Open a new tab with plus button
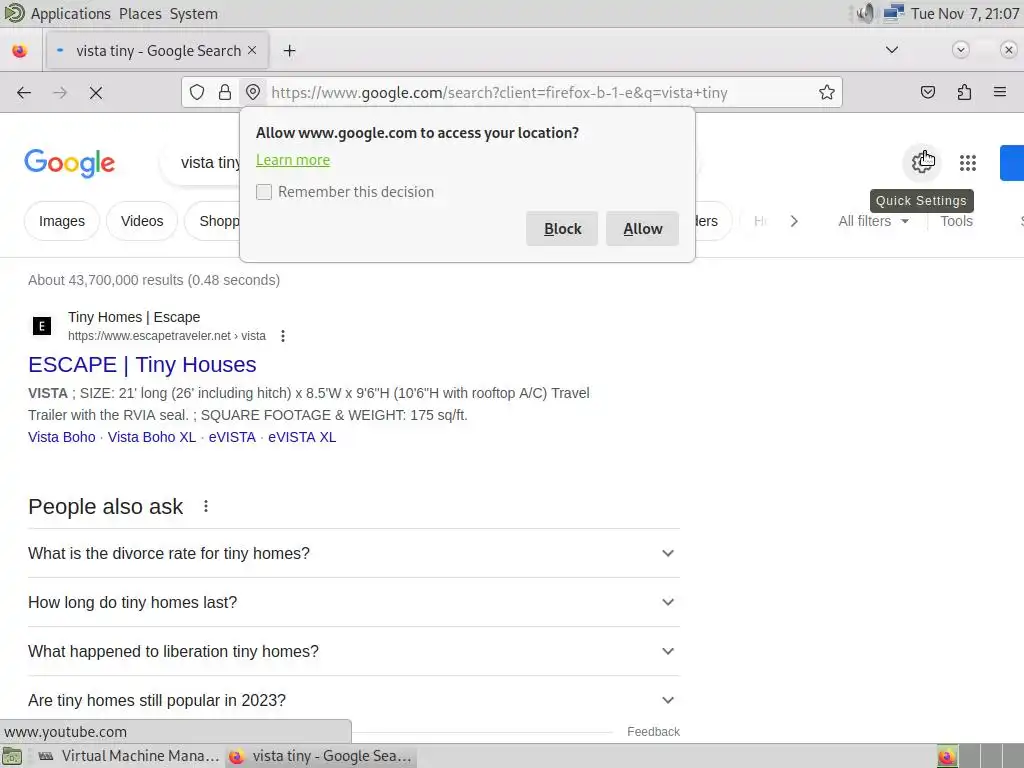 (x=289, y=51)
